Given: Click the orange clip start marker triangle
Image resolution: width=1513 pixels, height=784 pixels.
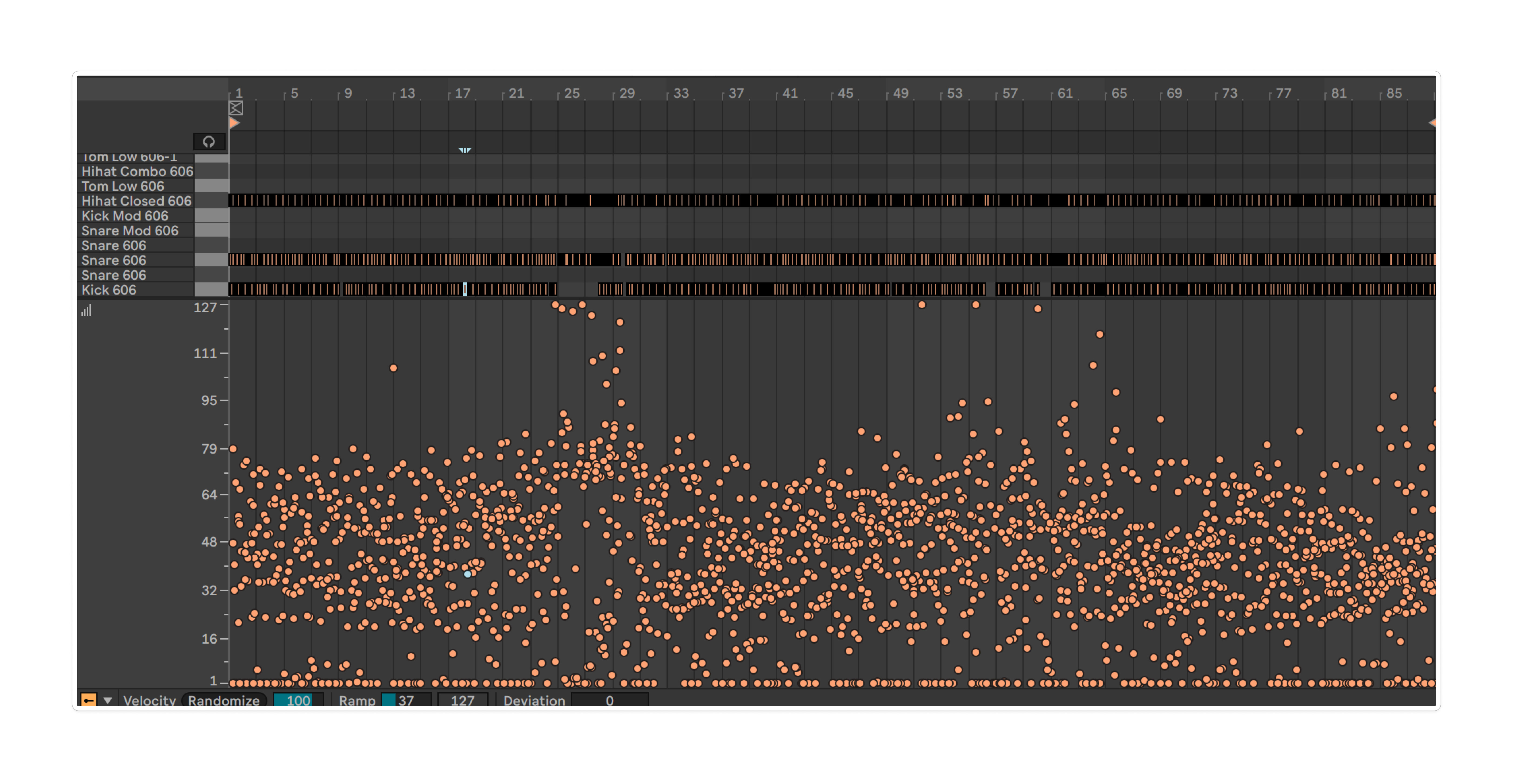Looking at the screenshot, I should pos(234,123).
